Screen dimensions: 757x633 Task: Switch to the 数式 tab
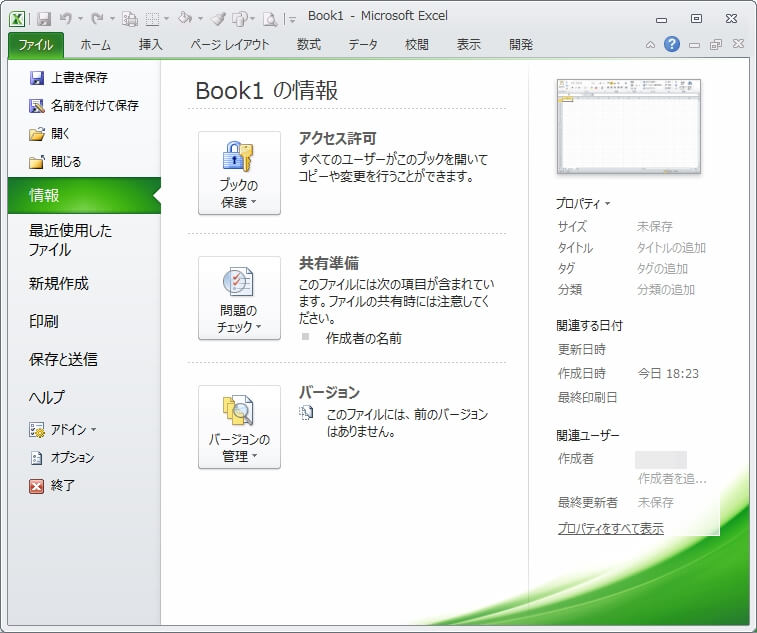click(309, 45)
